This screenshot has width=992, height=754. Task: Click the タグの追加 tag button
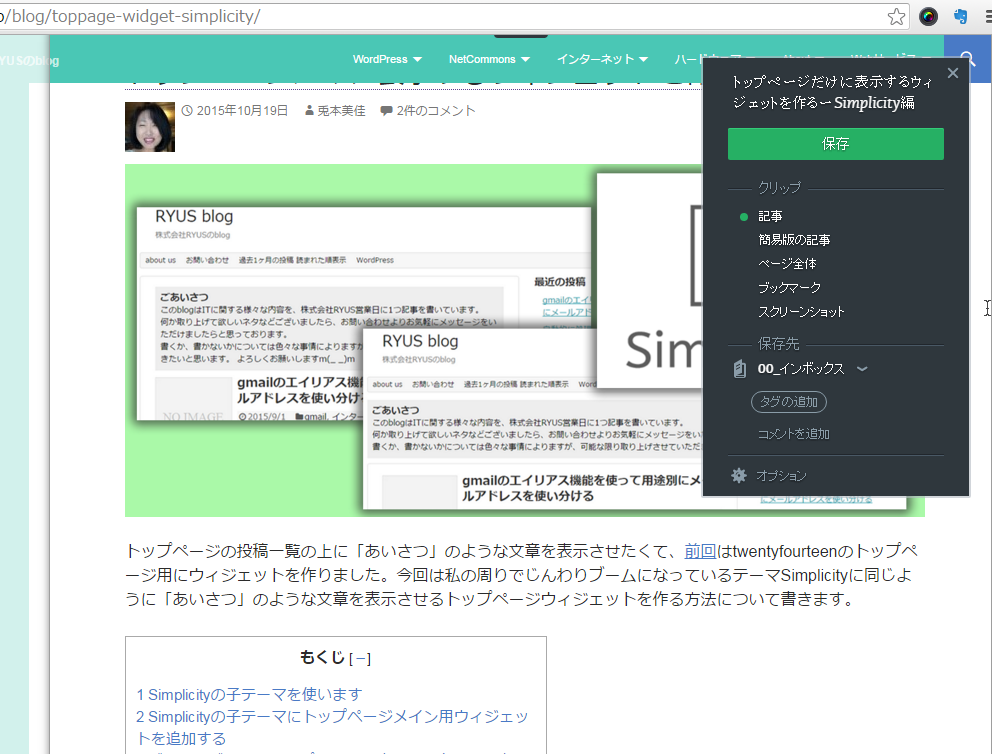[788, 402]
